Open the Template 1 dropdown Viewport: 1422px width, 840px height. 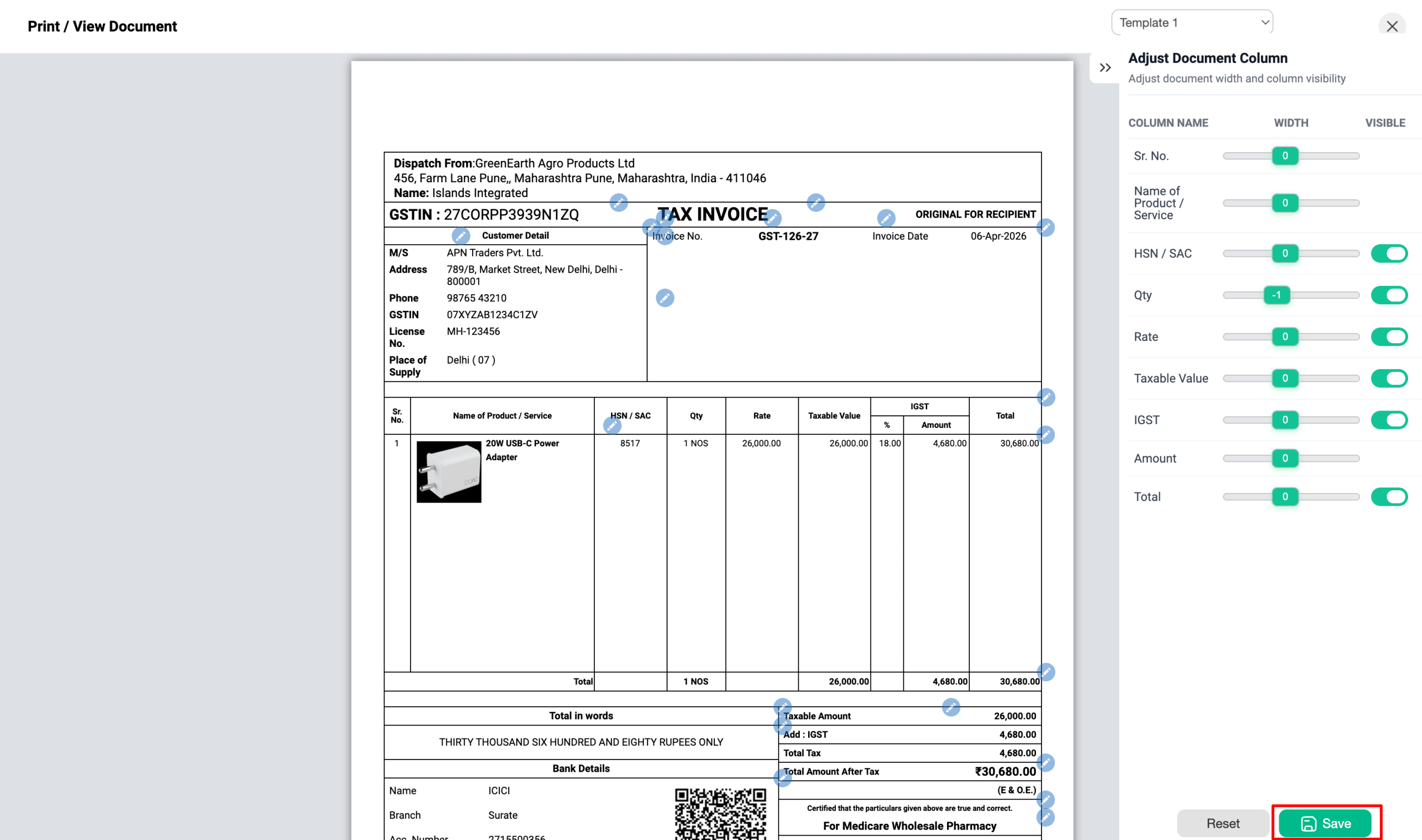point(1192,23)
